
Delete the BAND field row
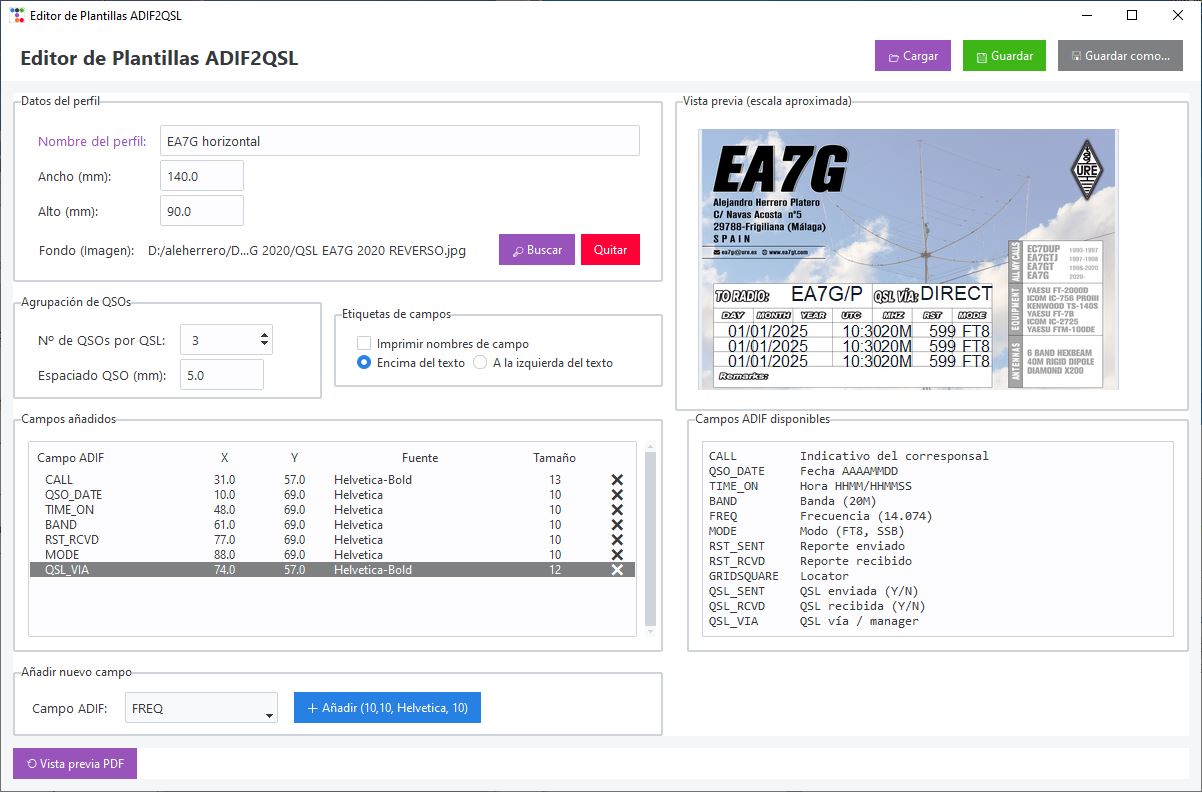(617, 525)
